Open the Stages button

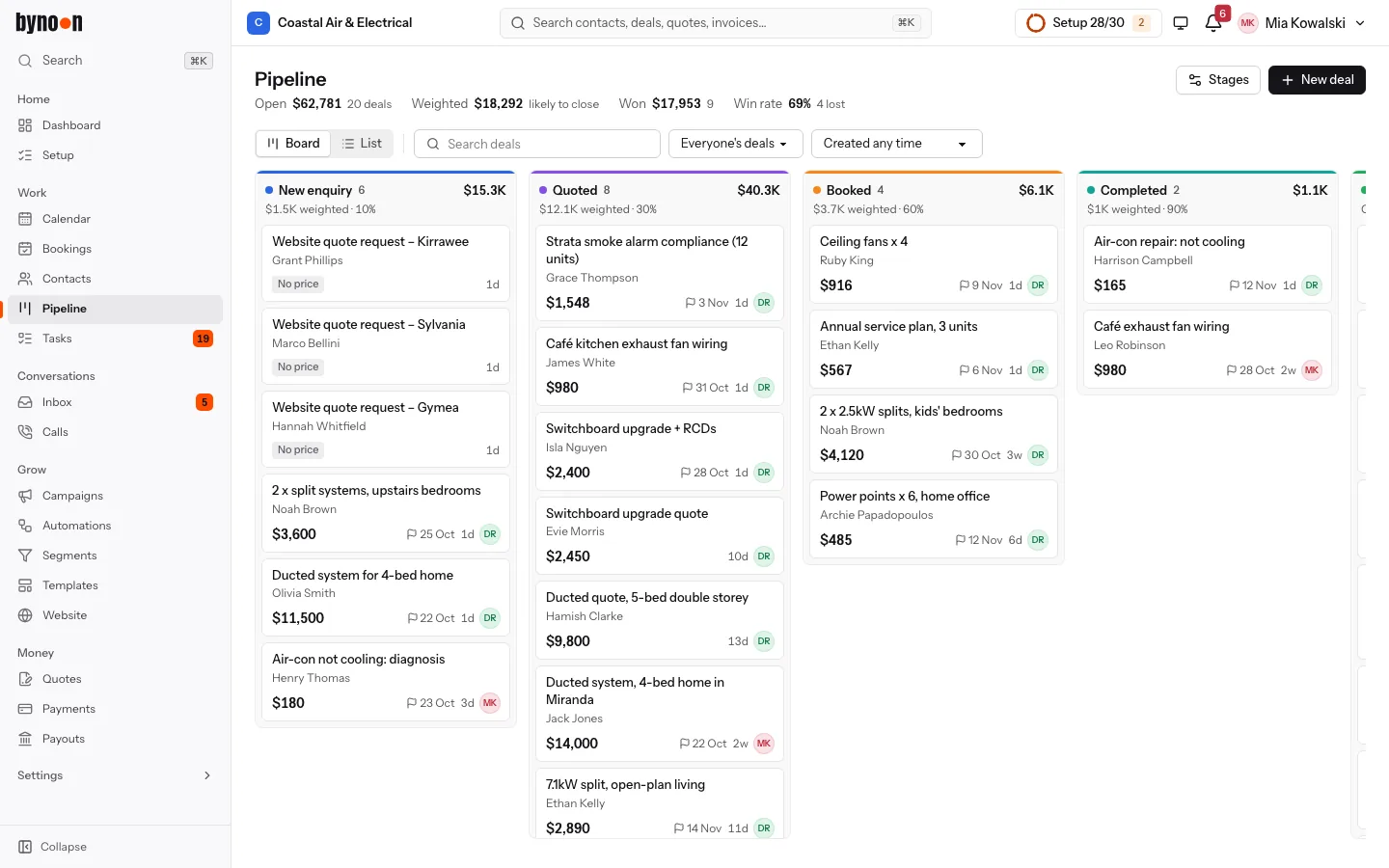coord(1218,80)
